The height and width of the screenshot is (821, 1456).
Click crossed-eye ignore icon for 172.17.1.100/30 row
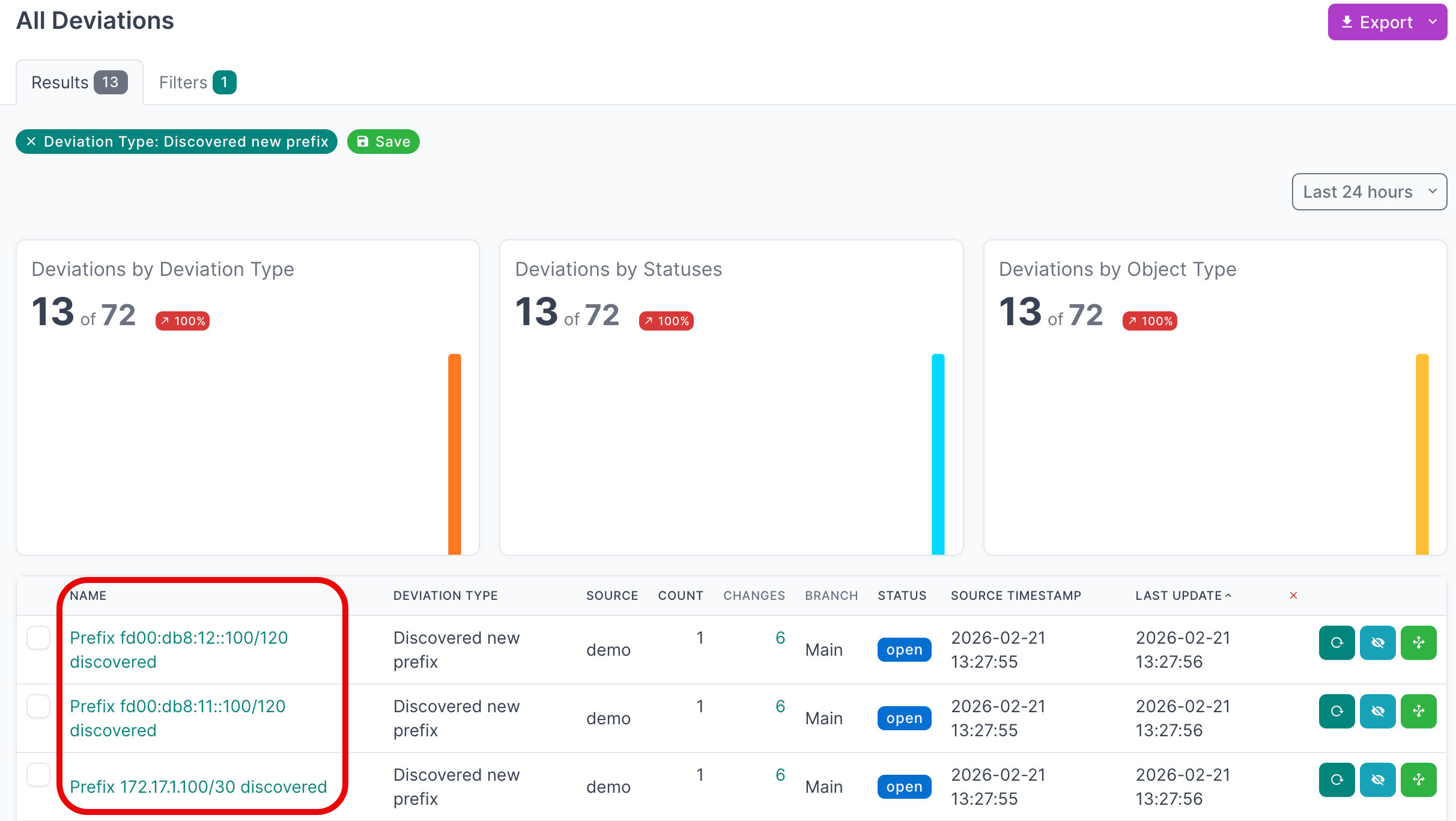(1377, 780)
